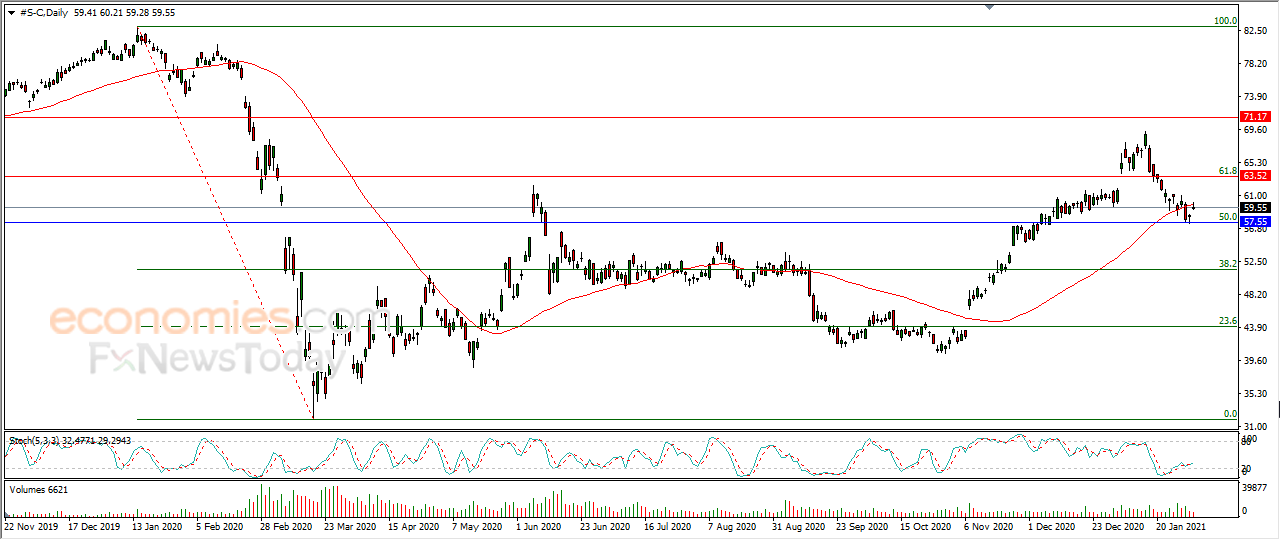Click the 82.50 value on price scale
Screen dimensions: 1280x540
[1256, 31]
